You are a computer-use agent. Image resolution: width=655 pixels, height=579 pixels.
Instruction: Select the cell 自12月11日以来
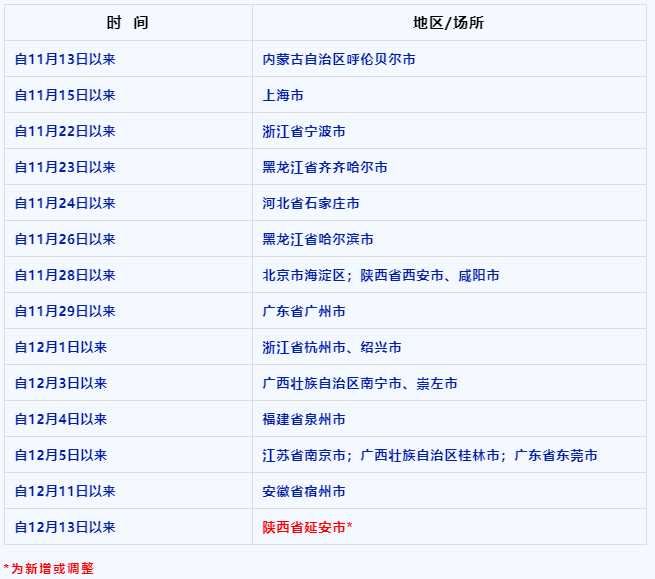point(128,490)
